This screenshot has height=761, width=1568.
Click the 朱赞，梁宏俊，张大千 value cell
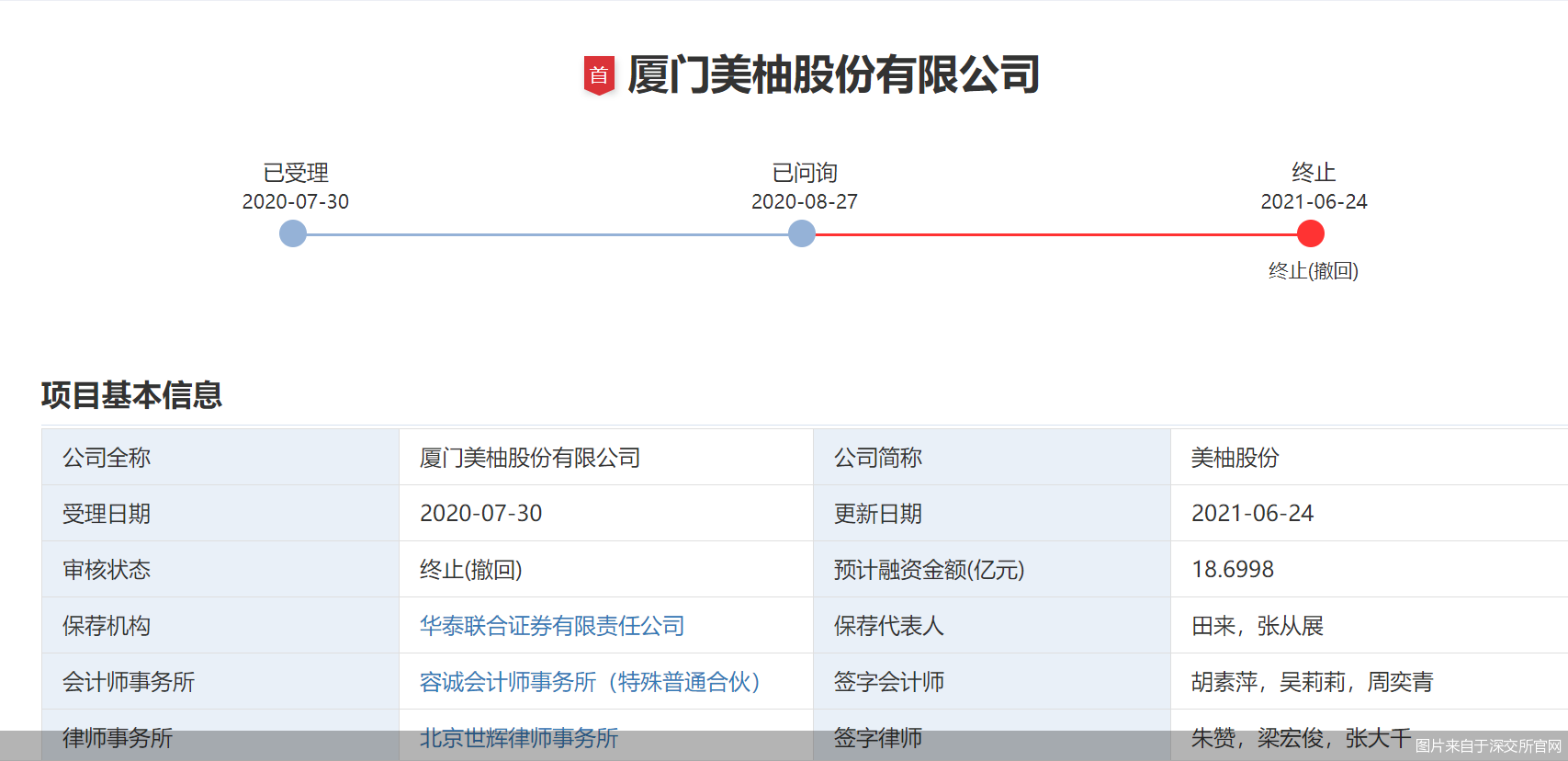click(x=1370, y=735)
